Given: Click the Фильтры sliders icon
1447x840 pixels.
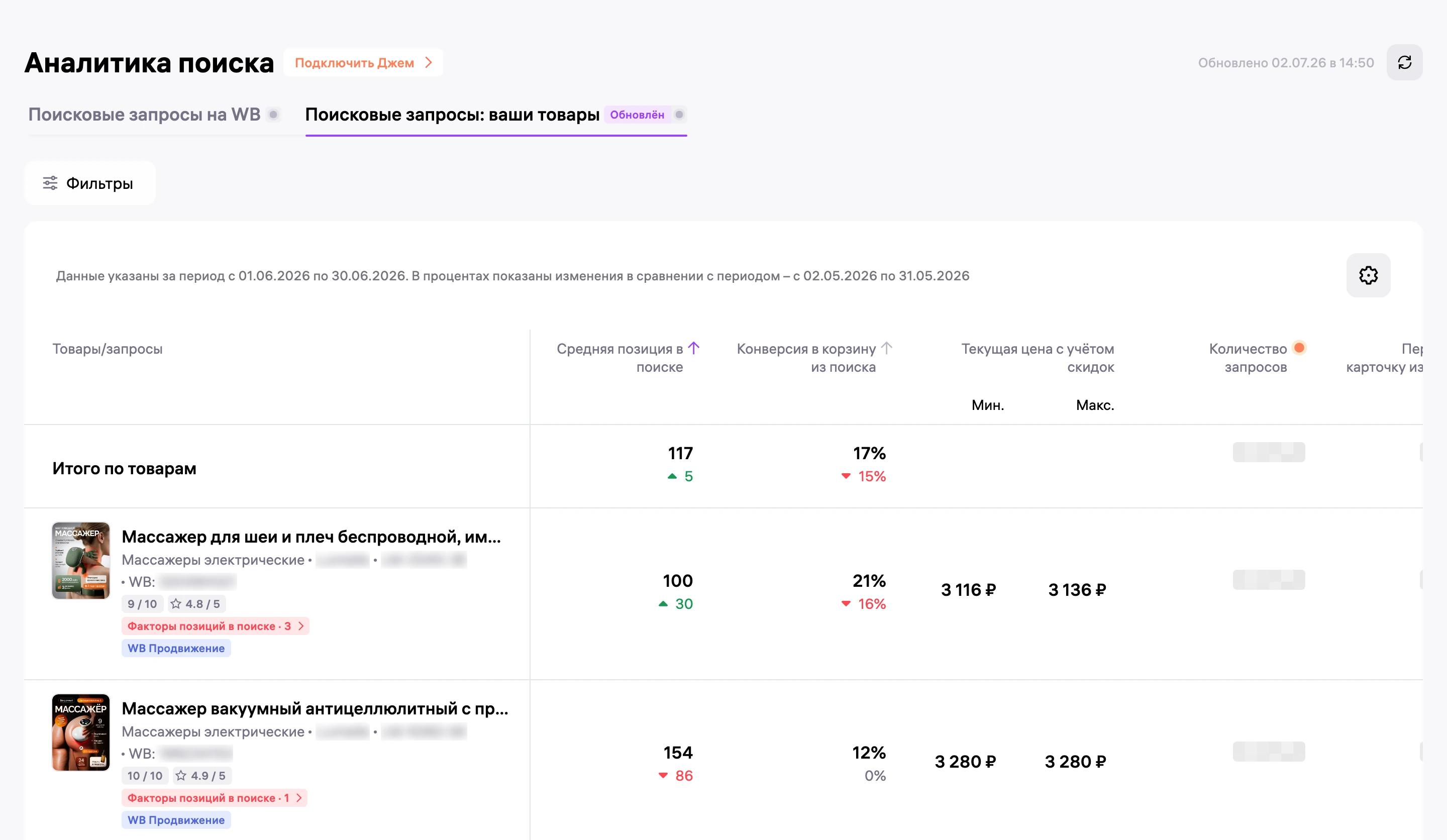Looking at the screenshot, I should pos(51,183).
